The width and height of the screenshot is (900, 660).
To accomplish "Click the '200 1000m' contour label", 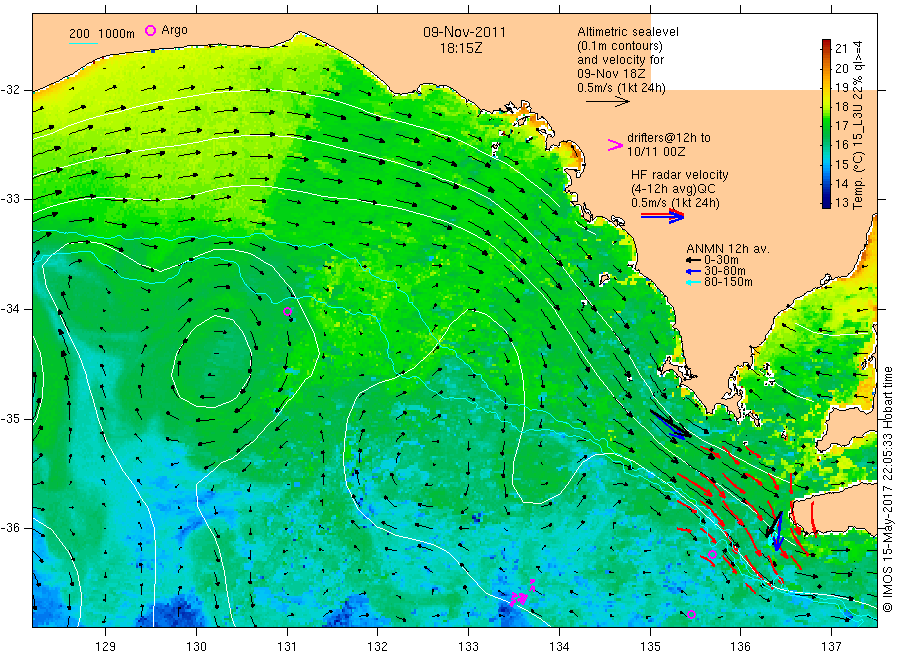I will click(102, 34).
